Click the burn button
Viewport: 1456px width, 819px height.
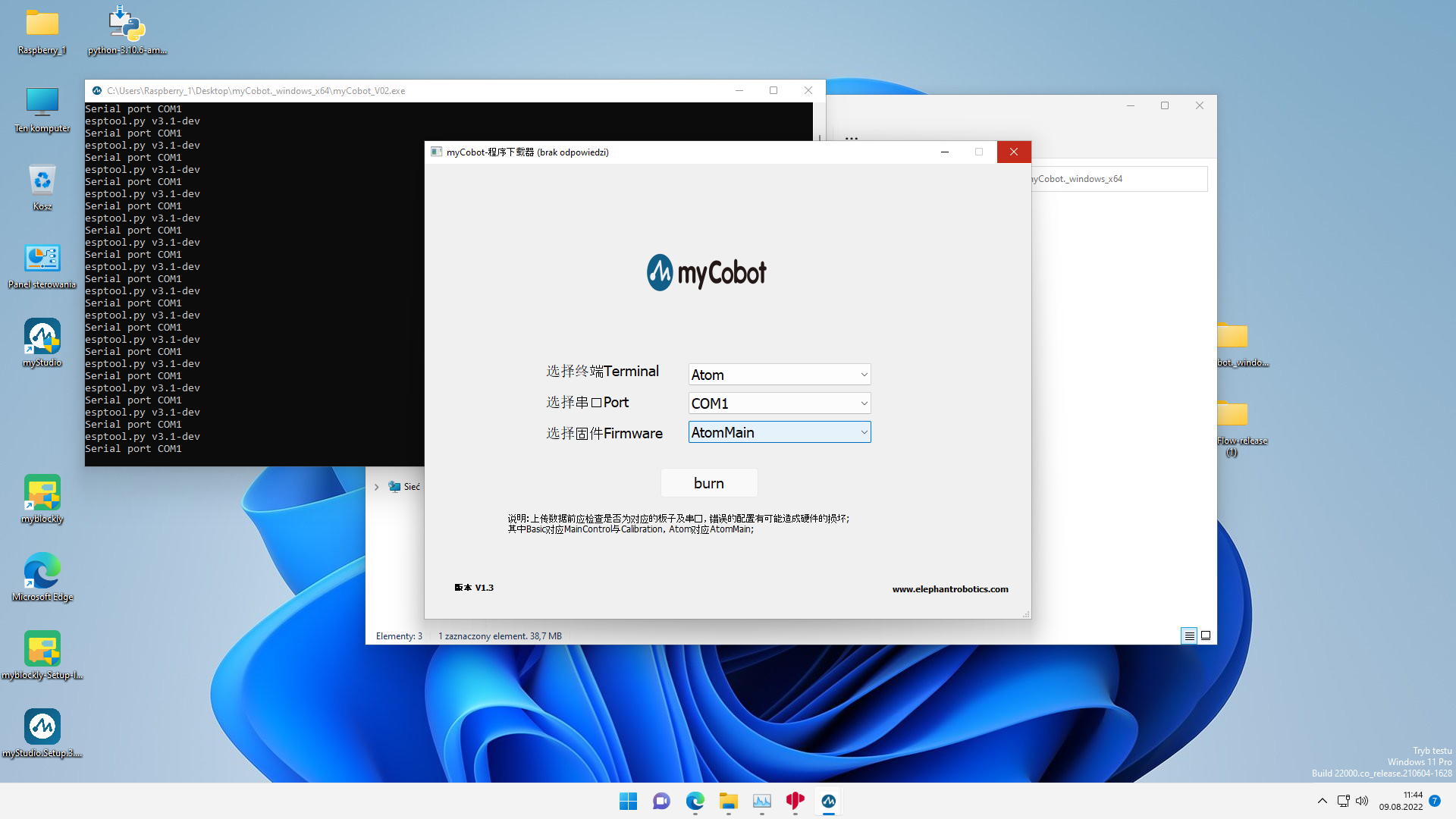[x=709, y=483]
